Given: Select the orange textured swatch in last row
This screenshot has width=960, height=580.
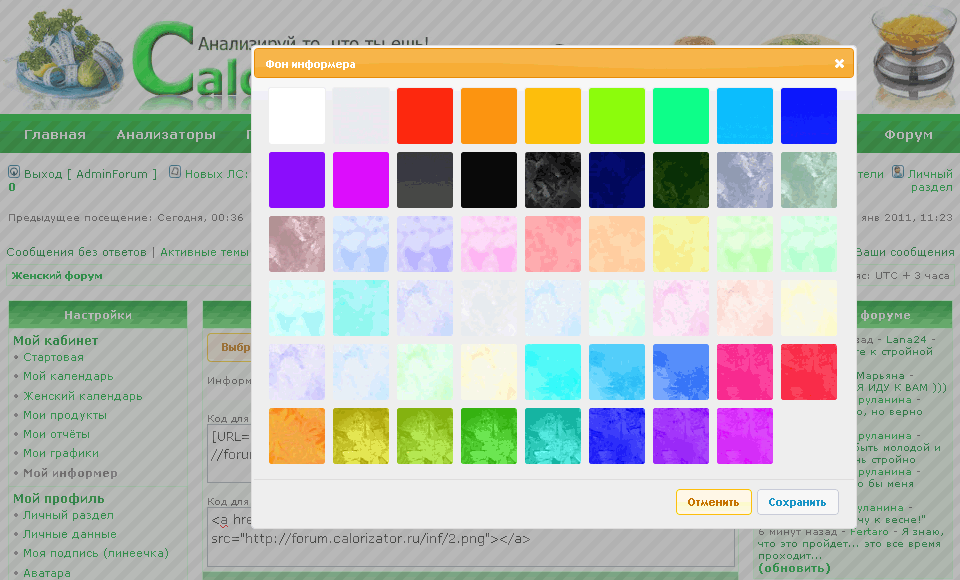Looking at the screenshot, I should click(297, 436).
